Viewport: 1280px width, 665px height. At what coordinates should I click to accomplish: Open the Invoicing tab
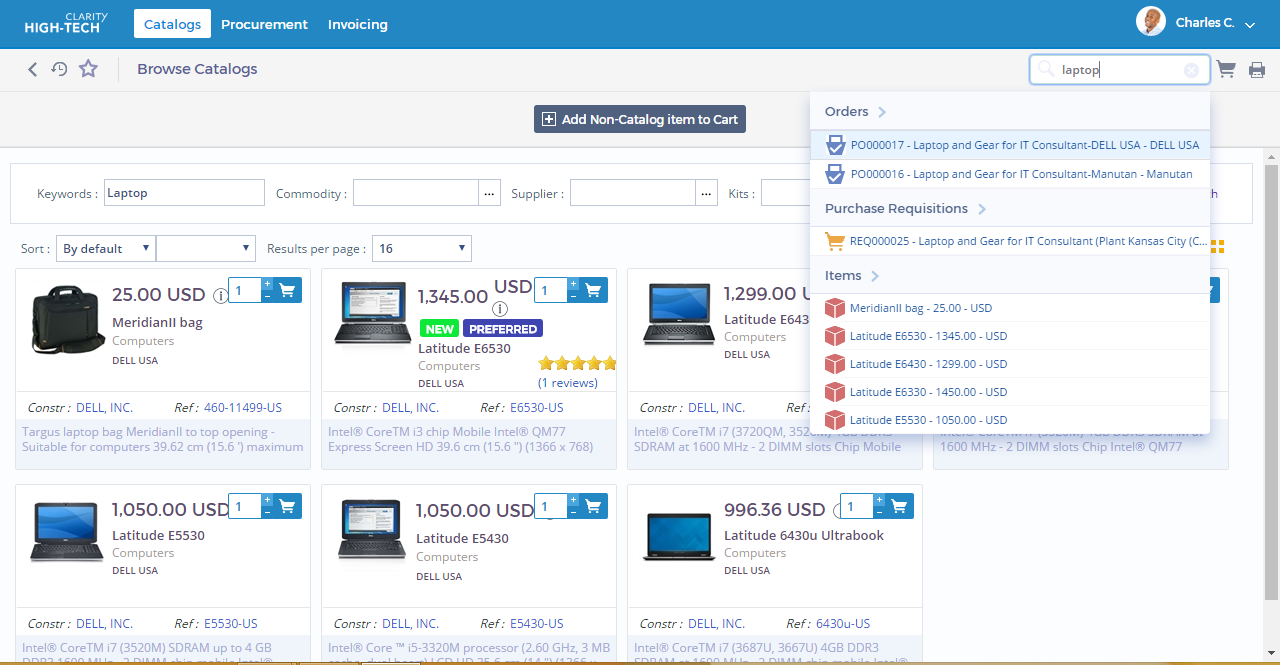tap(357, 24)
